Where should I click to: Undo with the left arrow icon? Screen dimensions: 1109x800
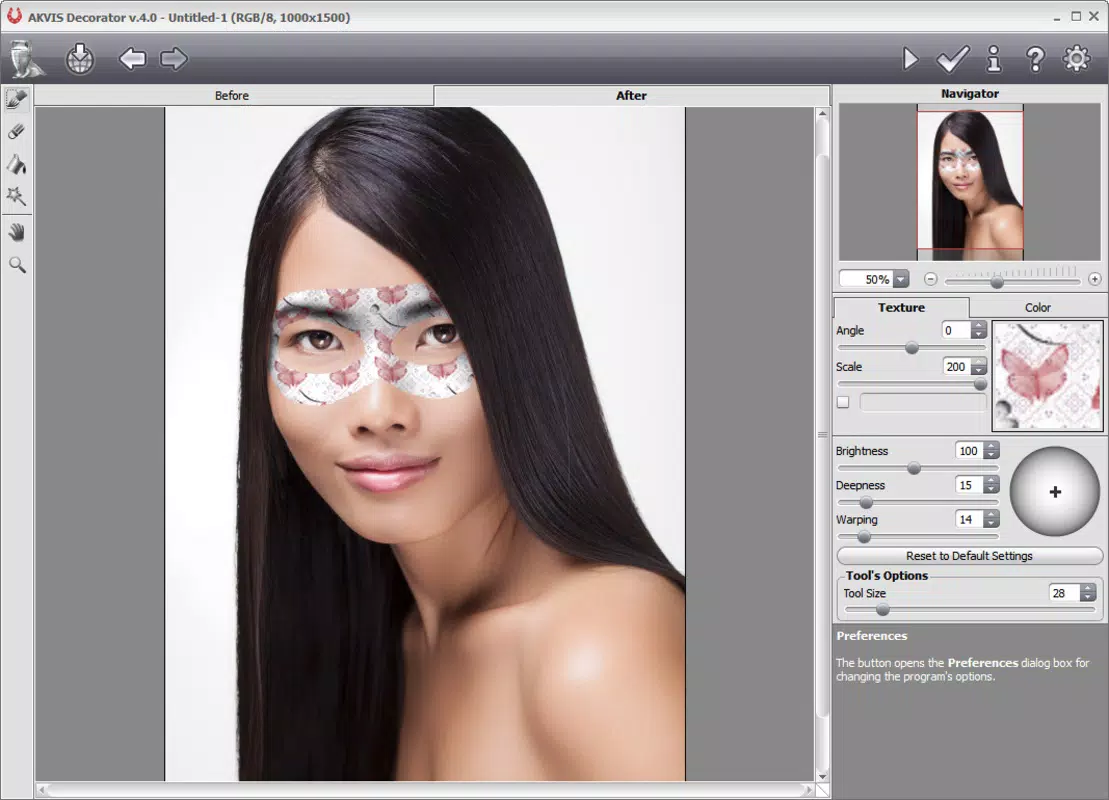tap(132, 59)
